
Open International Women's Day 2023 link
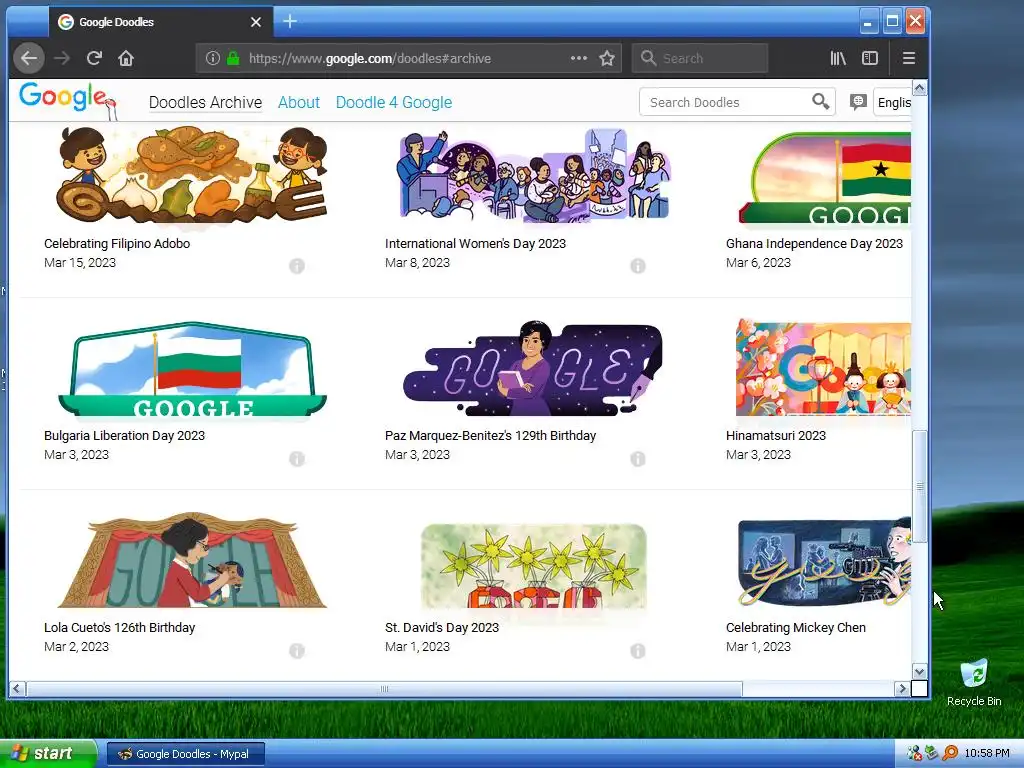click(x=475, y=244)
